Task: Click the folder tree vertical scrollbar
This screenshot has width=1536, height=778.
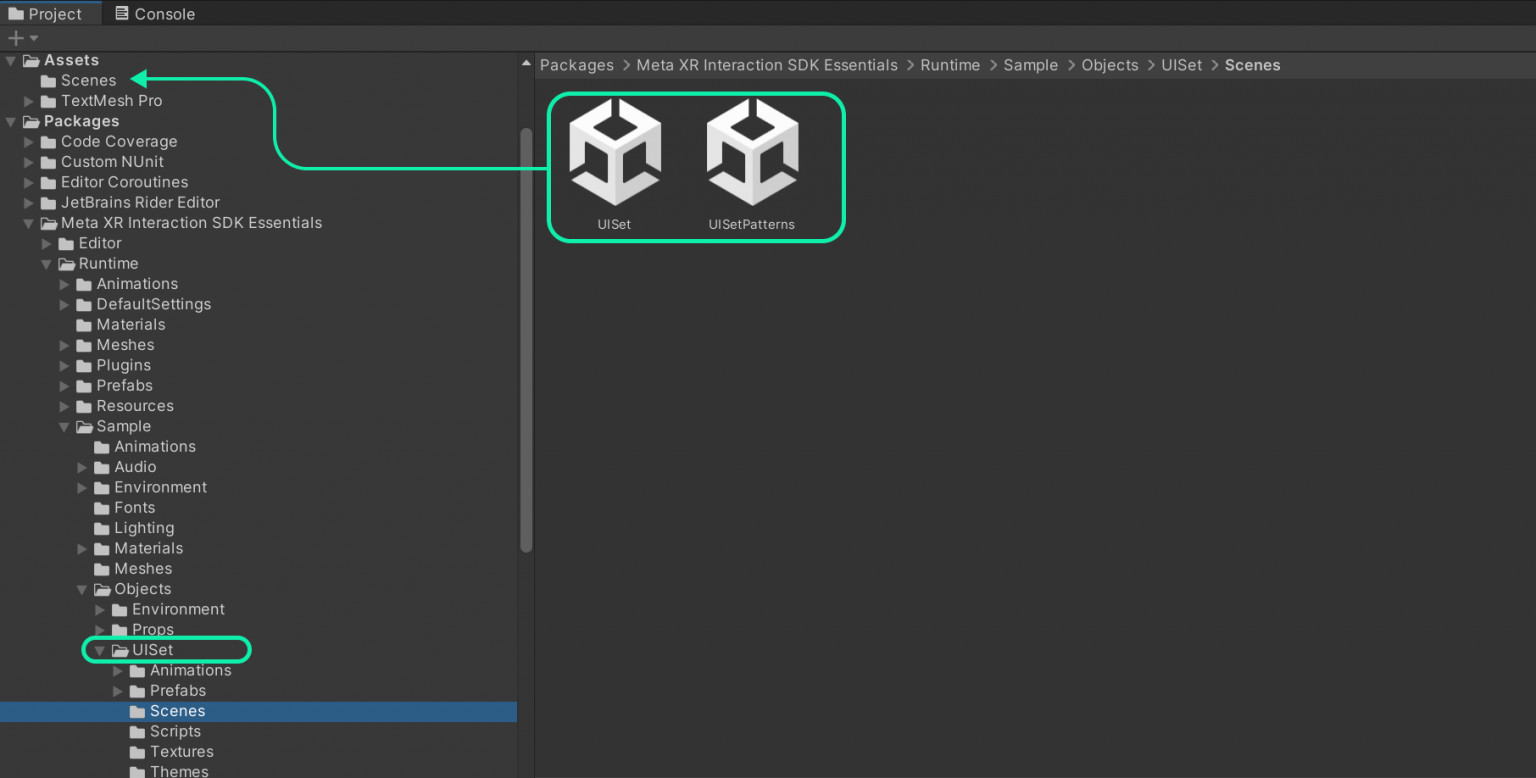Action: (x=526, y=340)
